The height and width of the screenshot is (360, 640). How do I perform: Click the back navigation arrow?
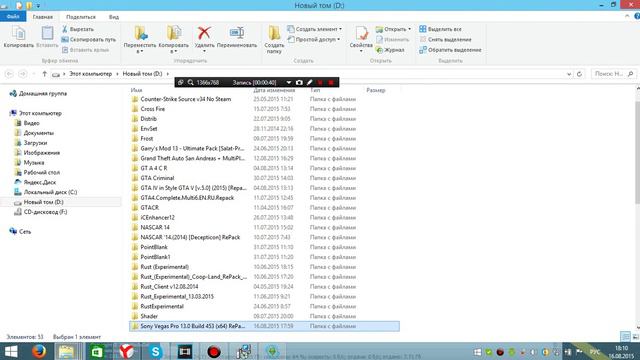tap(9, 74)
